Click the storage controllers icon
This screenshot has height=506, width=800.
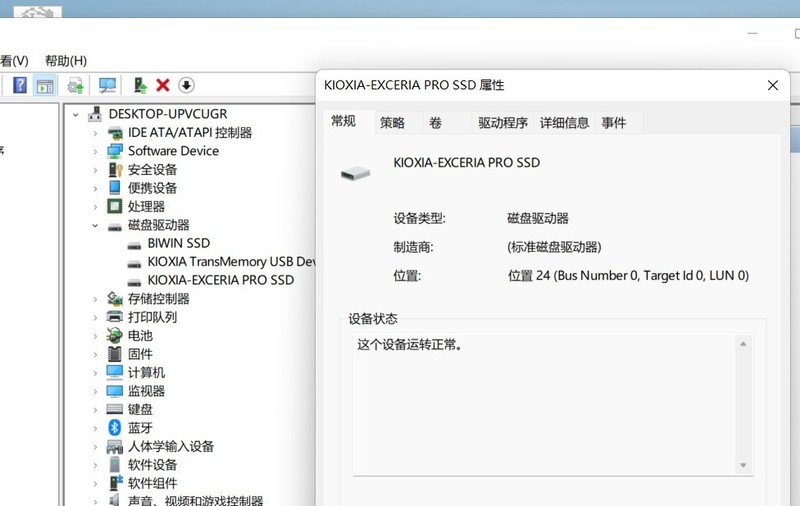point(115,298)
